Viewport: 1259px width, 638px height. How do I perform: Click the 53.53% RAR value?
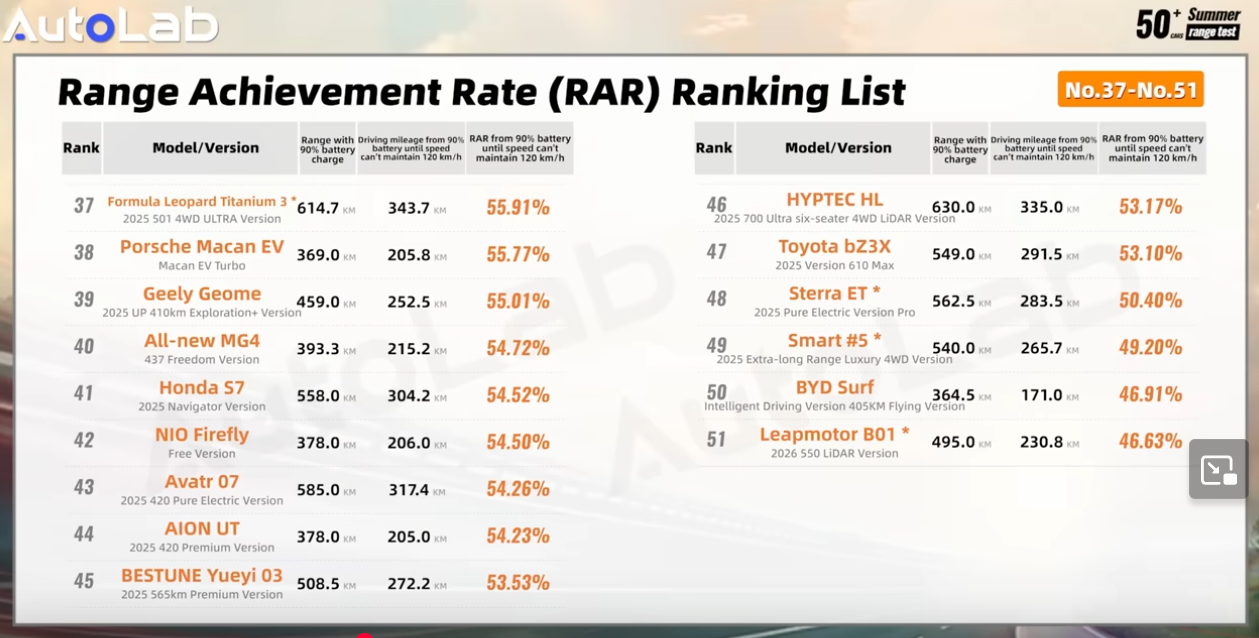click(x=518, y=583)
